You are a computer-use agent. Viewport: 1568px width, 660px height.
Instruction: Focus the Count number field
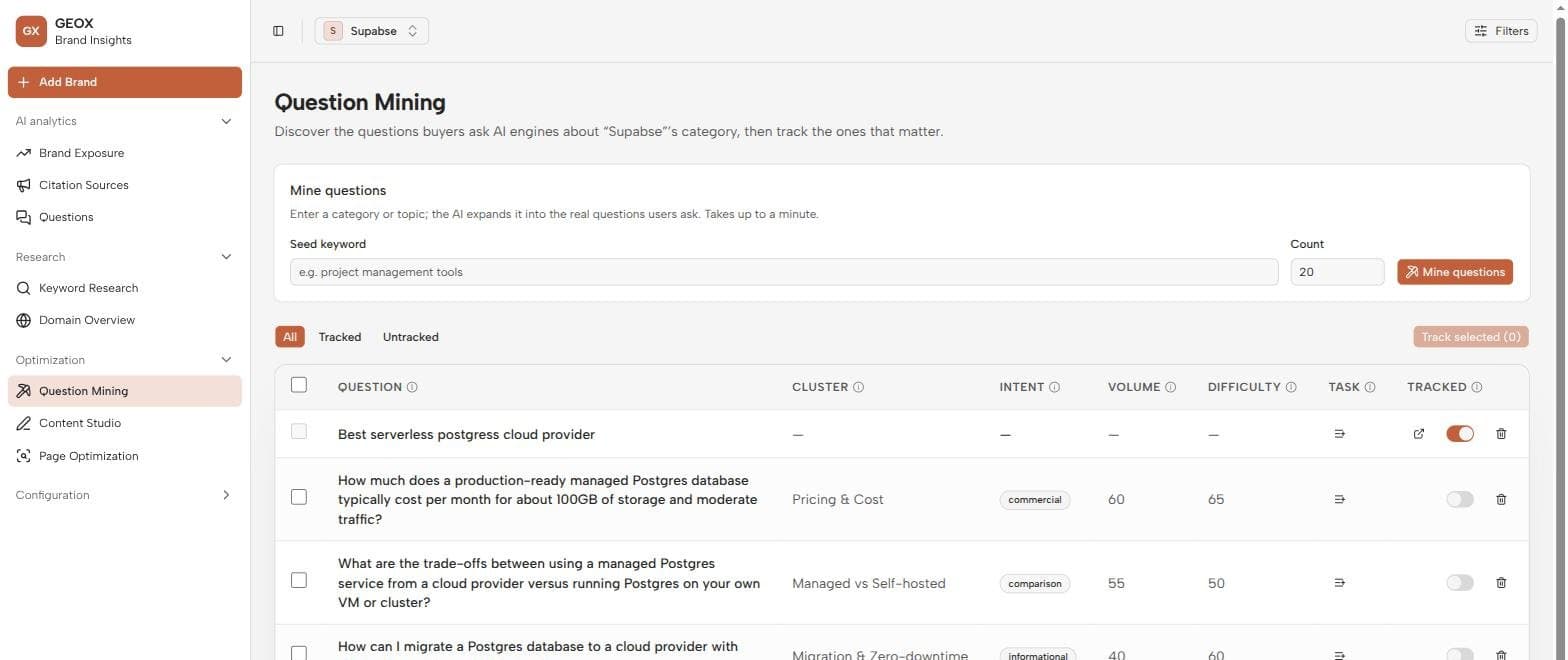click(x=1337, y=272)
